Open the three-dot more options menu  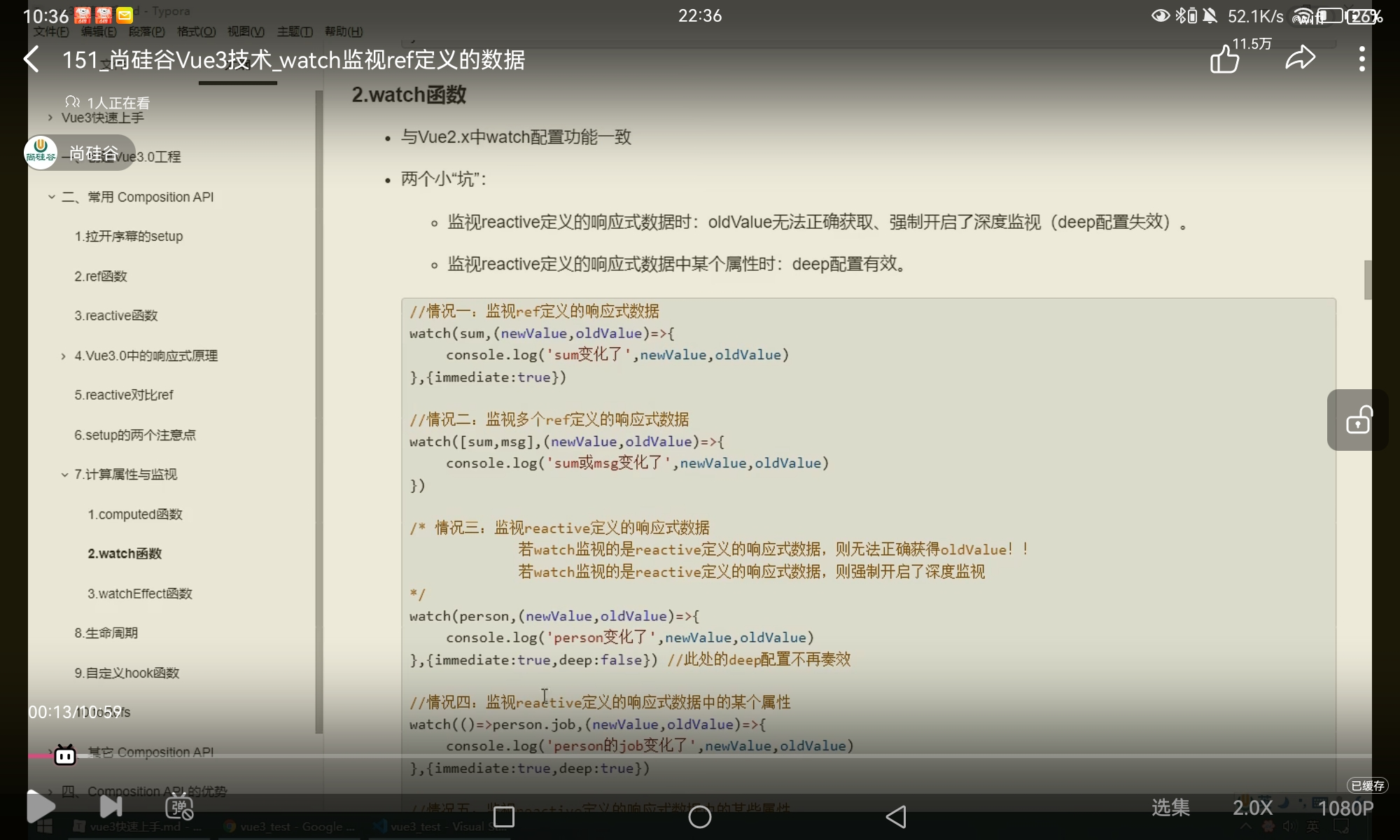coord(1361,59)
